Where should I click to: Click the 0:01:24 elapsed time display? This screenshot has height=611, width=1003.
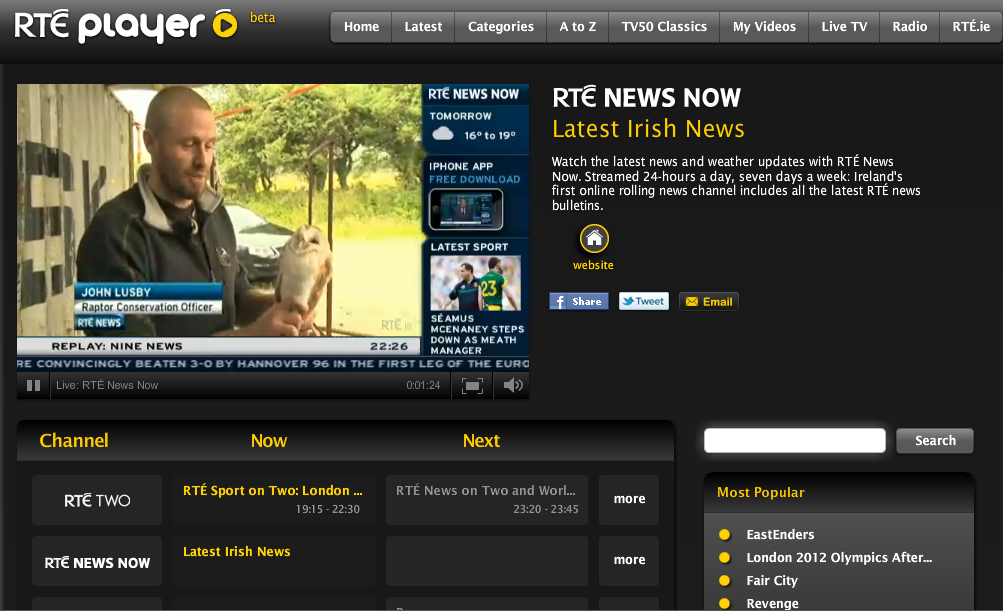coord(423,385)
